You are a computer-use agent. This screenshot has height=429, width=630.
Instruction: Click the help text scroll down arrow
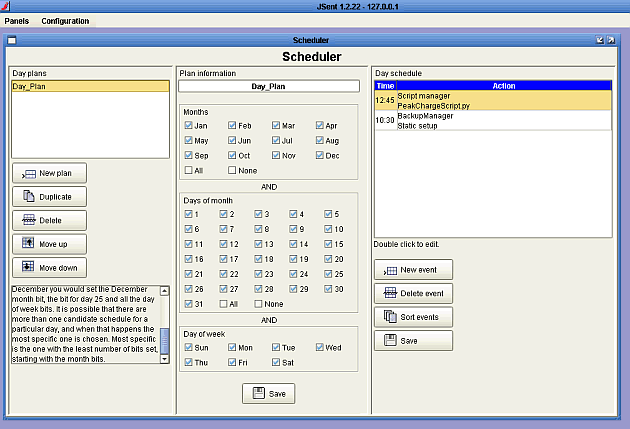pos(165,359)
